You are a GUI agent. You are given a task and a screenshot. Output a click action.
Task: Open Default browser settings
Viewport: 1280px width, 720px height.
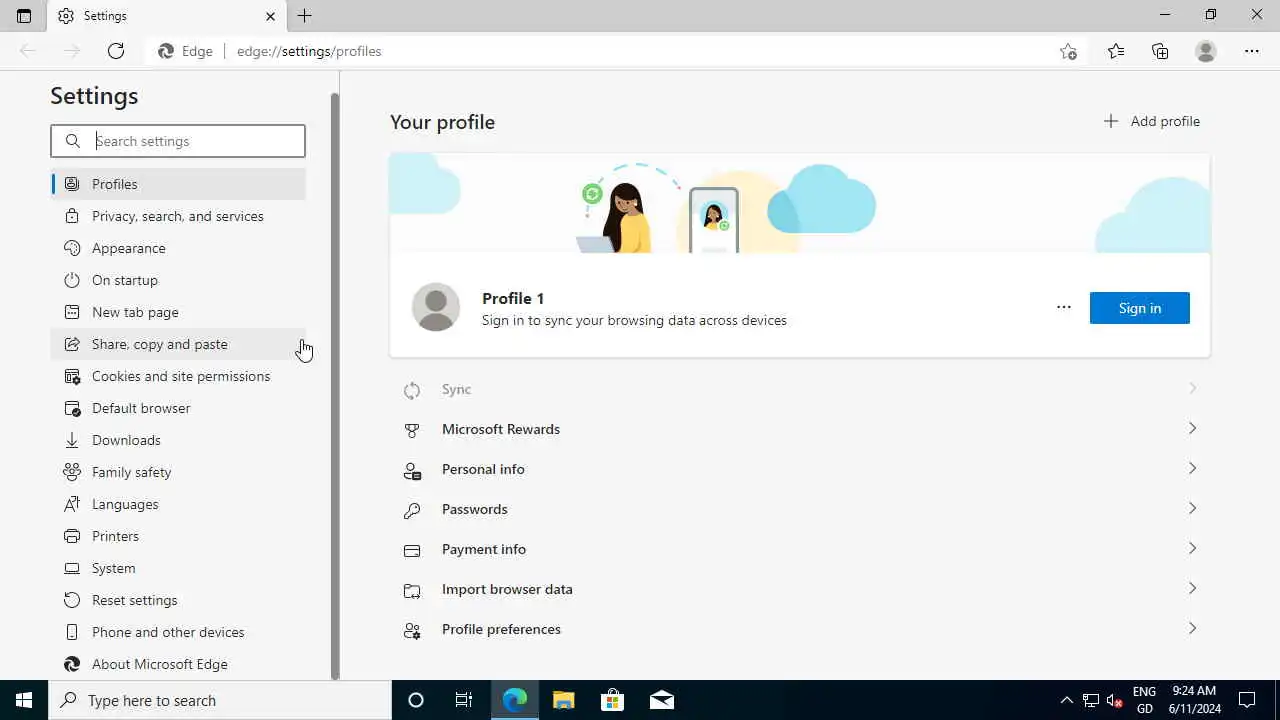pos(178,408)
